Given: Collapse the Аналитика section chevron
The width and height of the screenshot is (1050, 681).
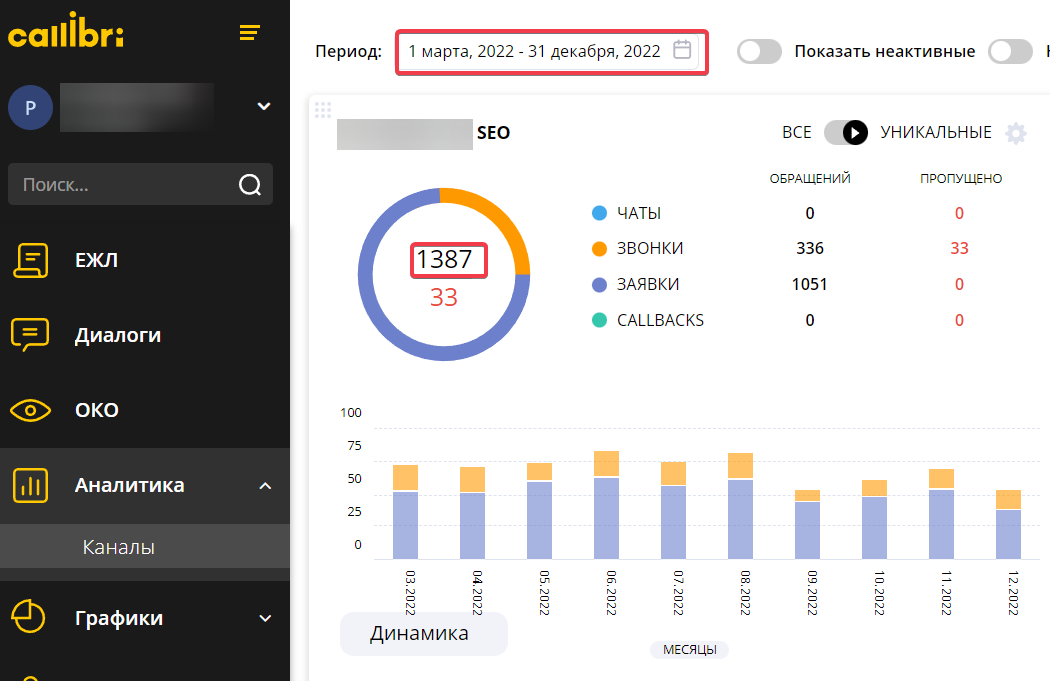Looking at the screenshot, I should coord(265,486).
